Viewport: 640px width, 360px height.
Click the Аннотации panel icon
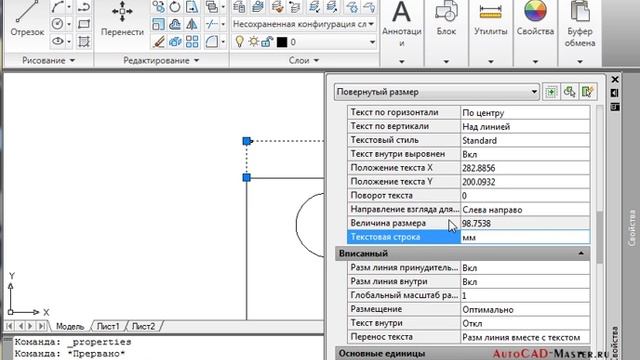401,12
